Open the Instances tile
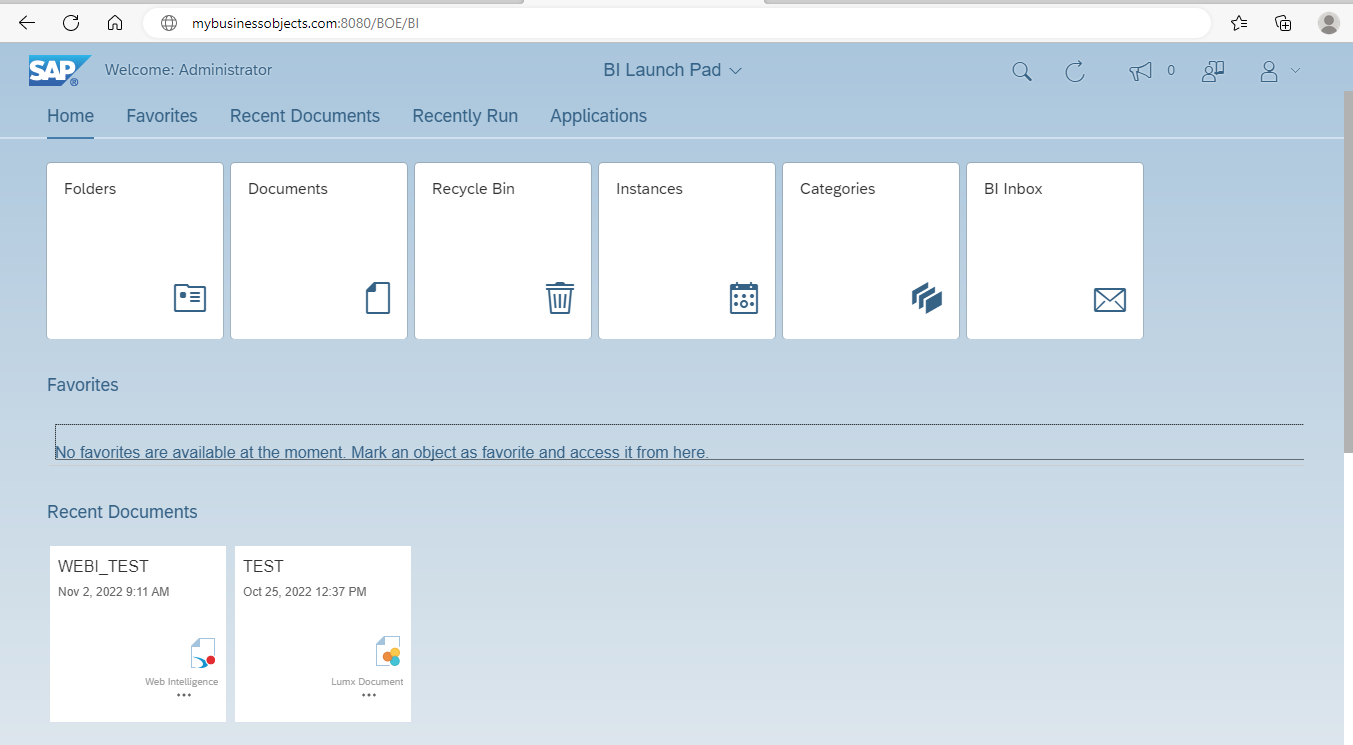The height and width of the screenshot is (745, 1353). pos(687,251)
